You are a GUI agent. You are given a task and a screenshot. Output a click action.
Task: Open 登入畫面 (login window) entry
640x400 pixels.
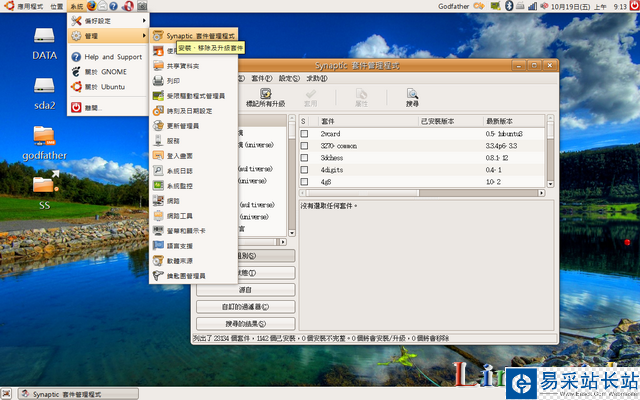point(193,156)
